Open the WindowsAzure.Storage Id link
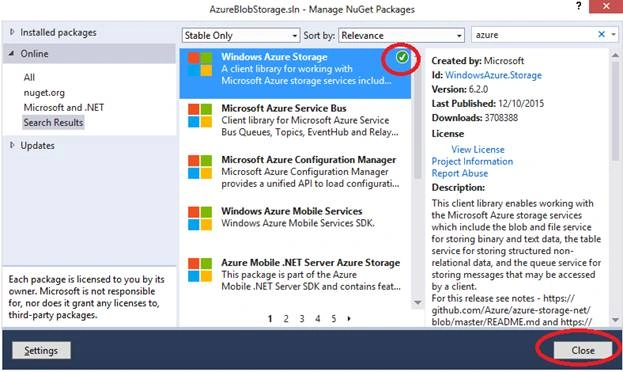This screenshot has height=372, width=623. 493,75
